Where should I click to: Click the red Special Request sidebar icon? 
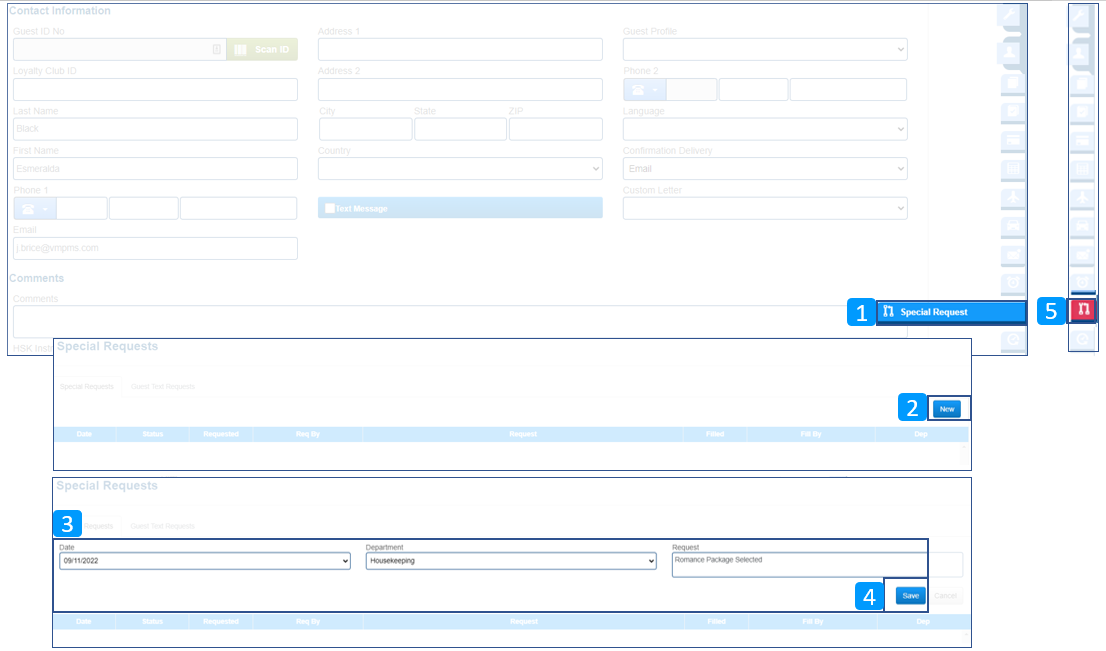point(1083,311)
